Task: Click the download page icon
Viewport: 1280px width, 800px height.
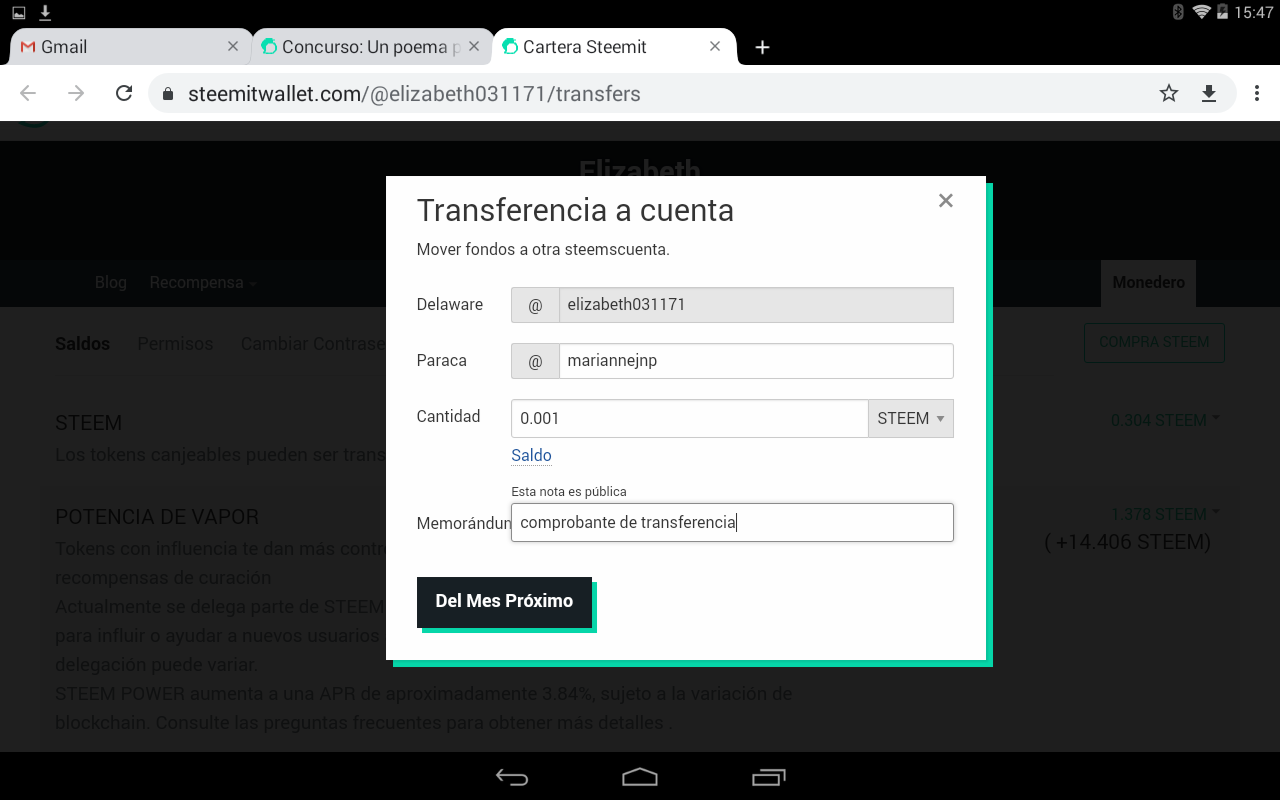Action: coord(1209,94)
